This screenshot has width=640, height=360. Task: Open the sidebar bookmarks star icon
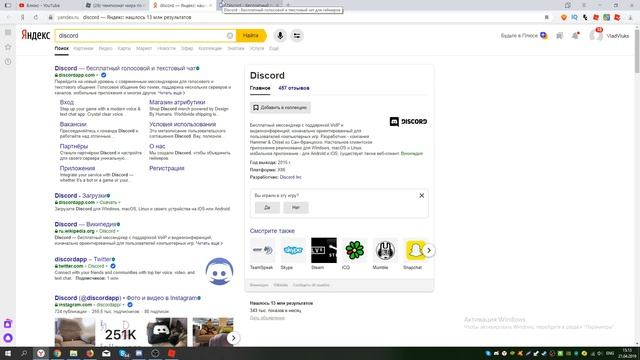[8, 47]
